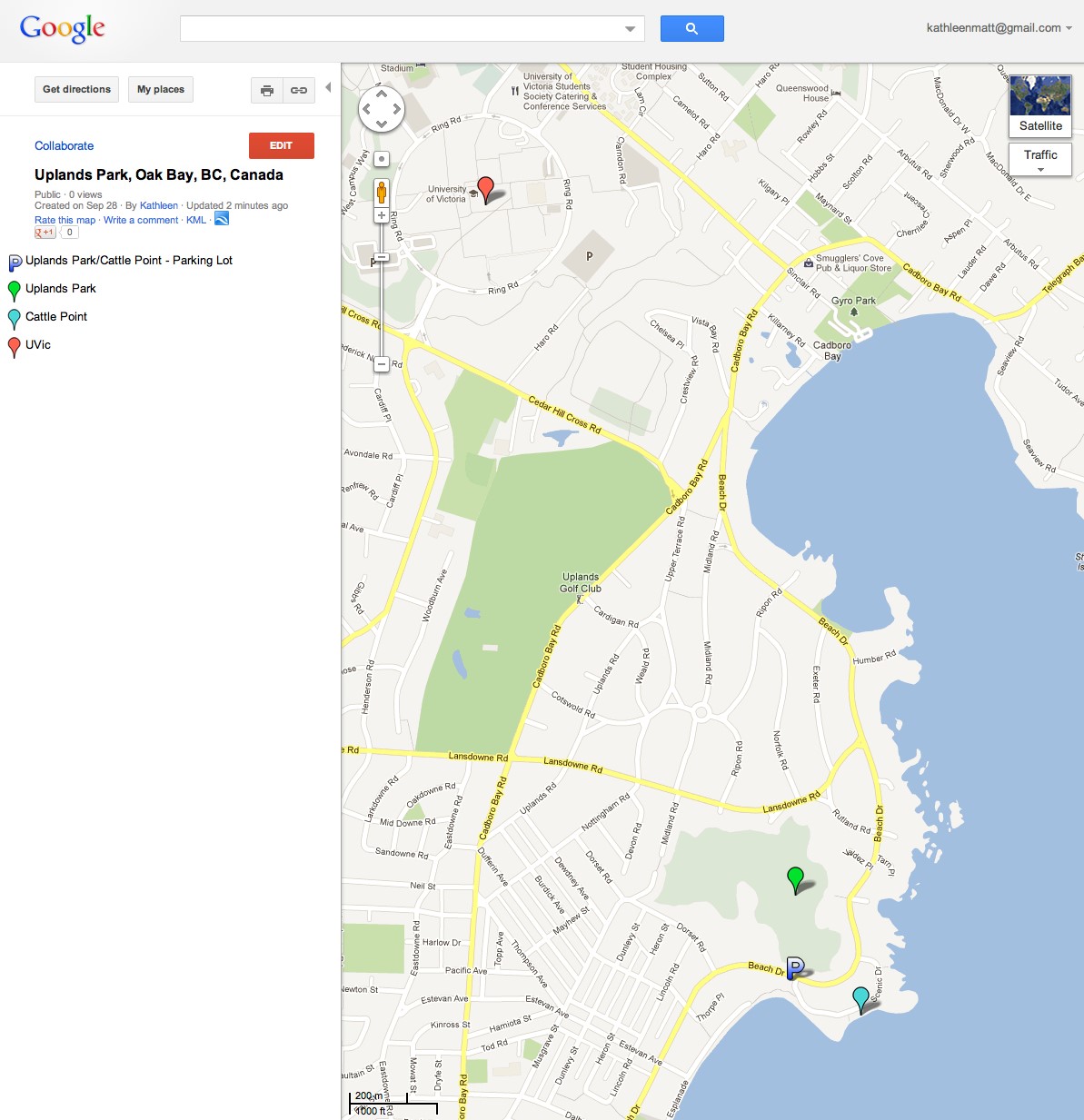Expand the Traffic layers dropdown
The width and height of the screenshot is (1084, 1120).
(x=1040, y=159)
